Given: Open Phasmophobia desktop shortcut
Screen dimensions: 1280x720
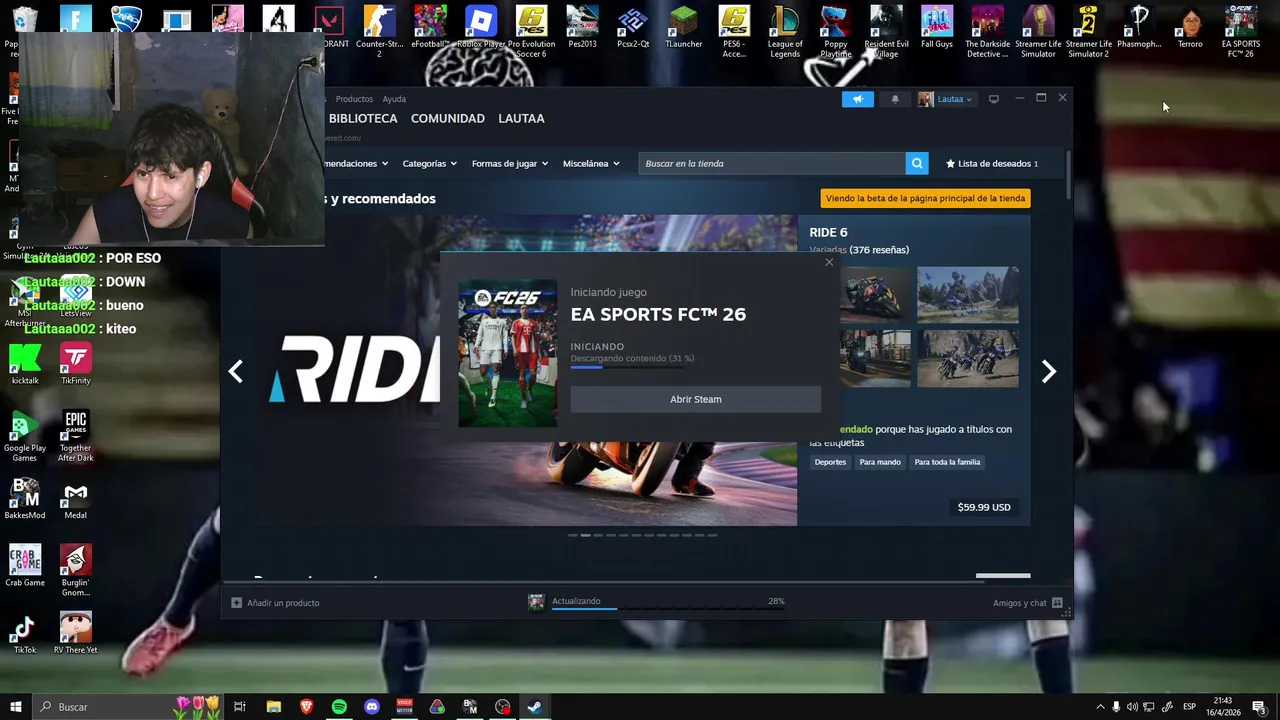Looking at the screenshot, I should 1139,28.
